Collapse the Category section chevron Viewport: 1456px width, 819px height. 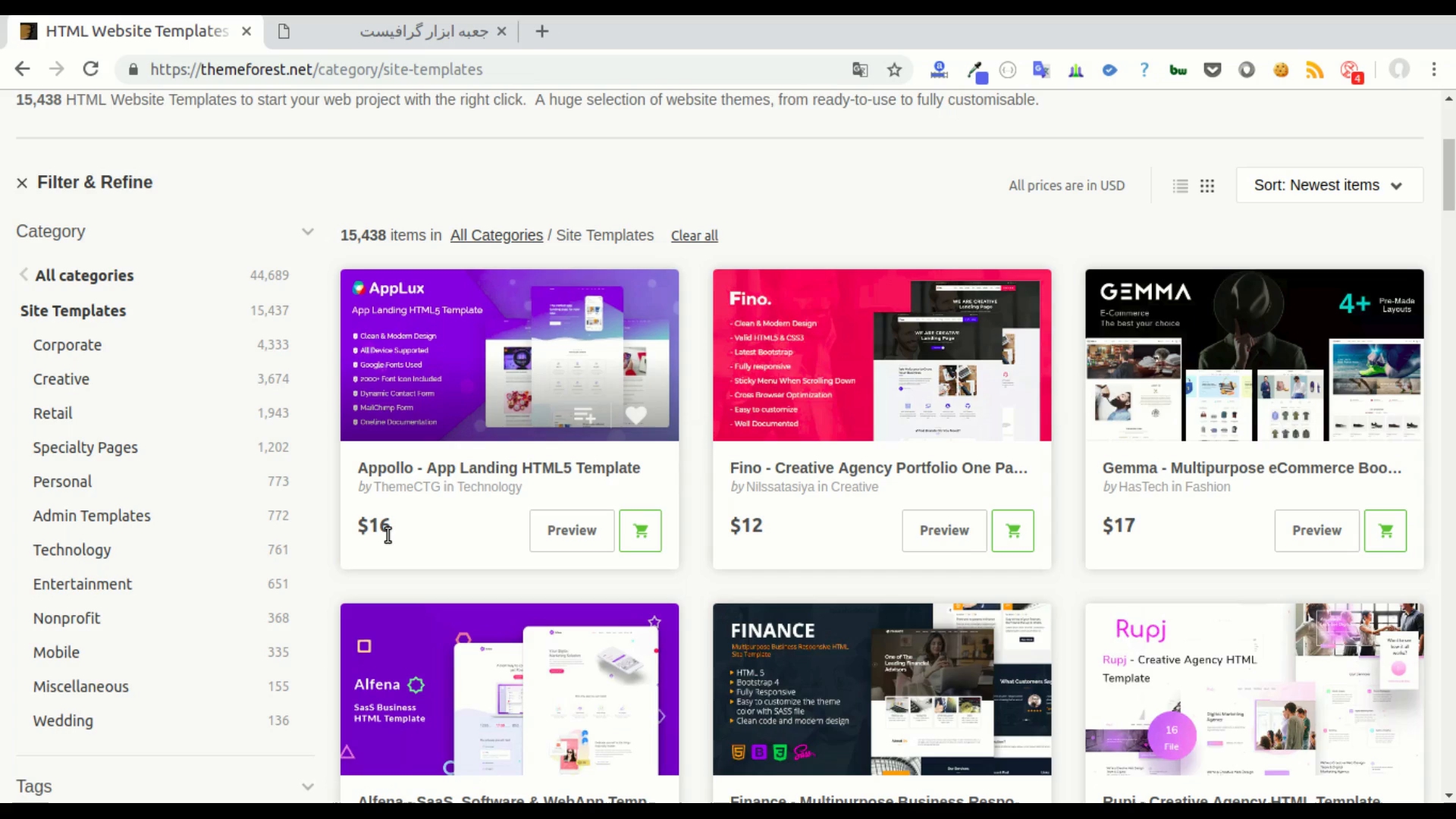click(307, 231)
